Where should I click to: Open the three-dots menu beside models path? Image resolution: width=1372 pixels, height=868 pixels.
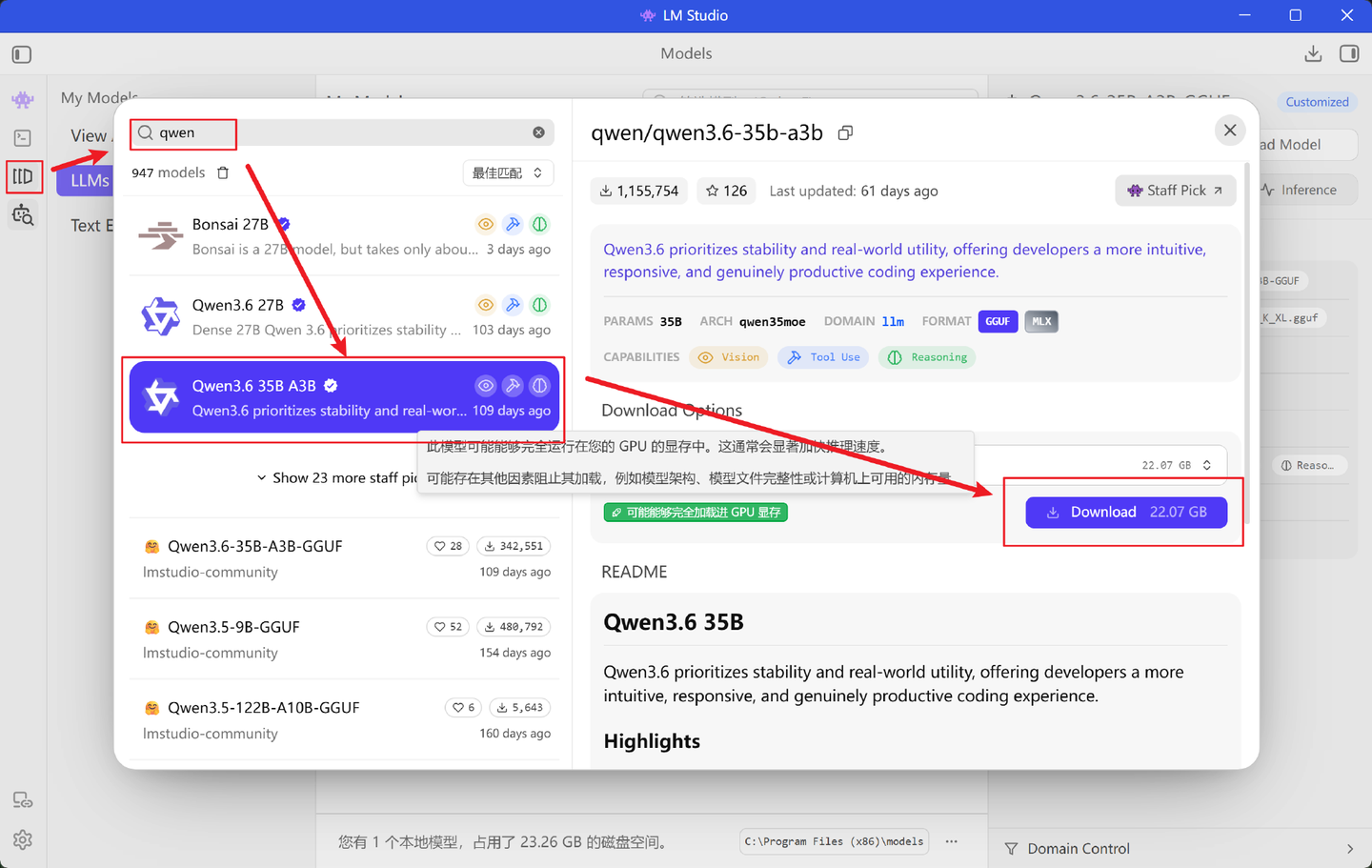951,841
